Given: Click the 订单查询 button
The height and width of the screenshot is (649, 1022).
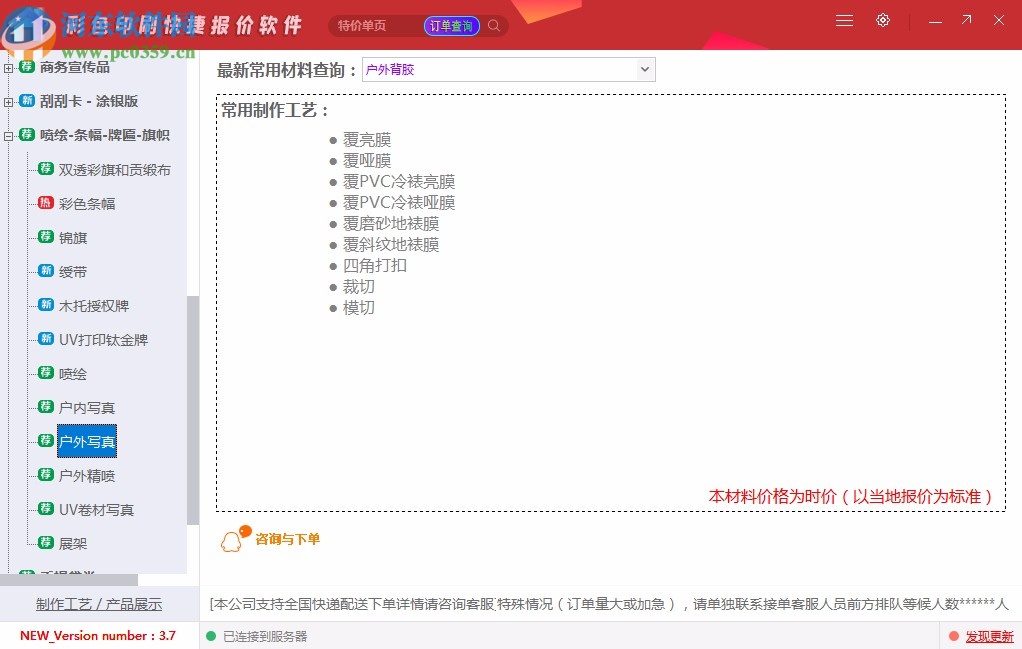Looking at the screenshot, I should [450, 25].
